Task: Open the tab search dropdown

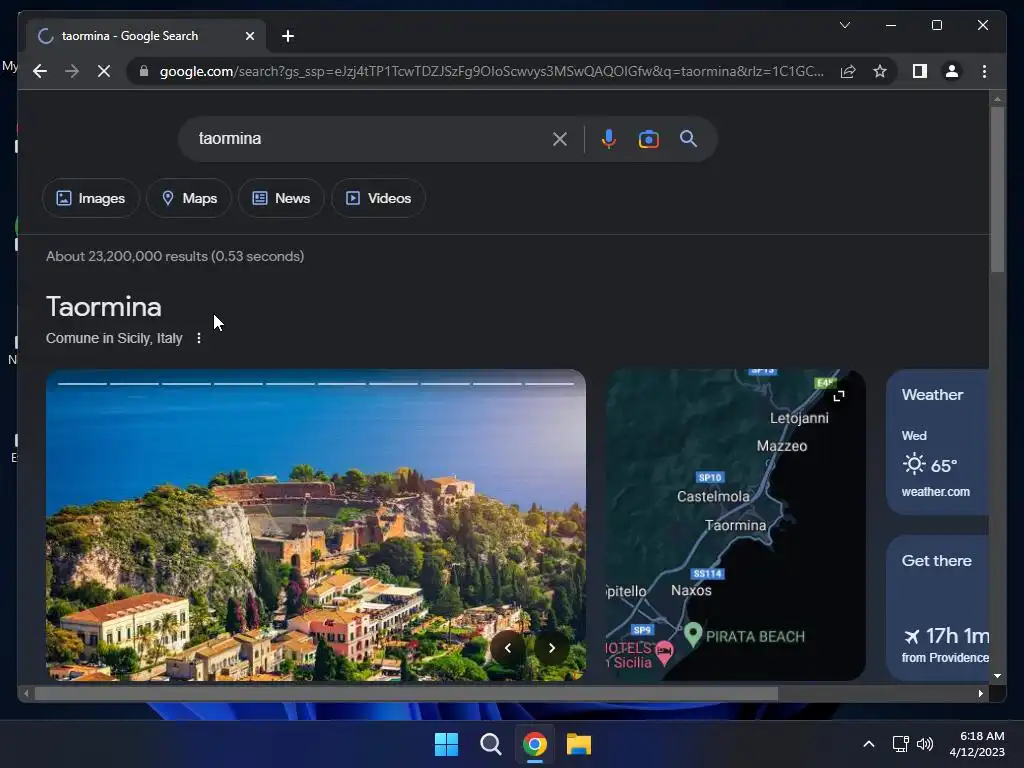Action: [844, 25]
